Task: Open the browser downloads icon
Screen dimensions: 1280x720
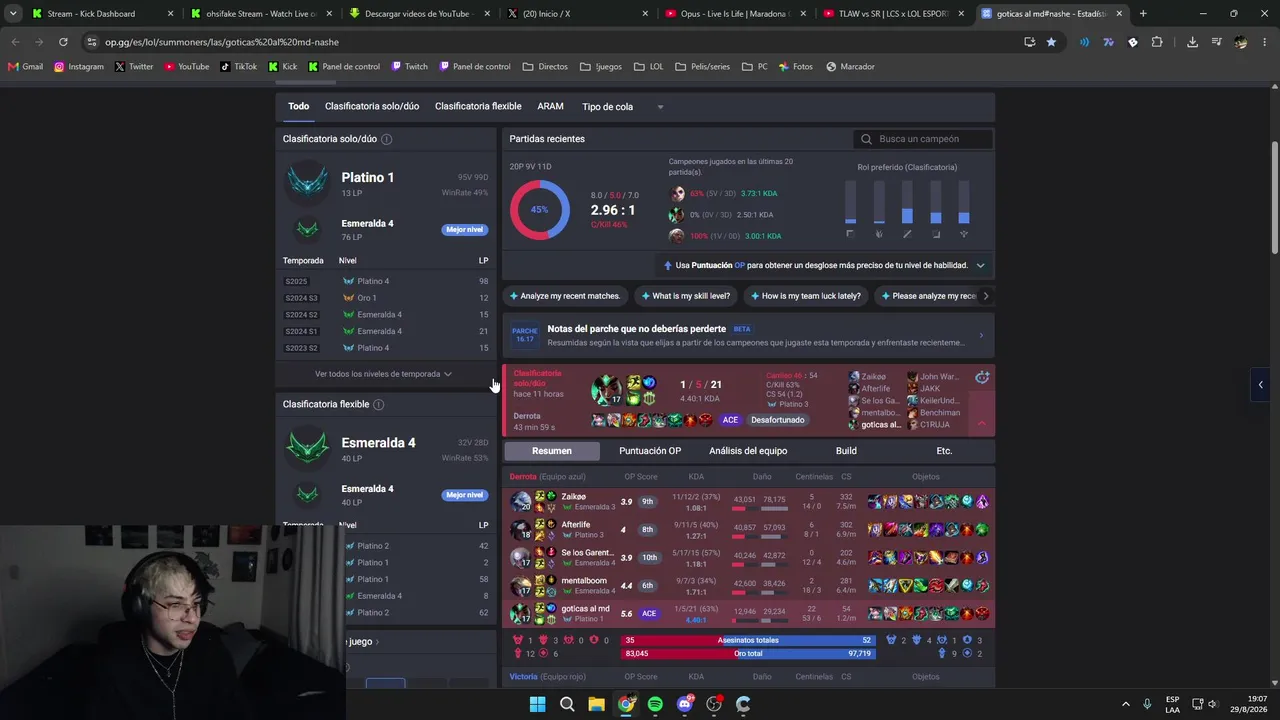Action: [1192, 42]
